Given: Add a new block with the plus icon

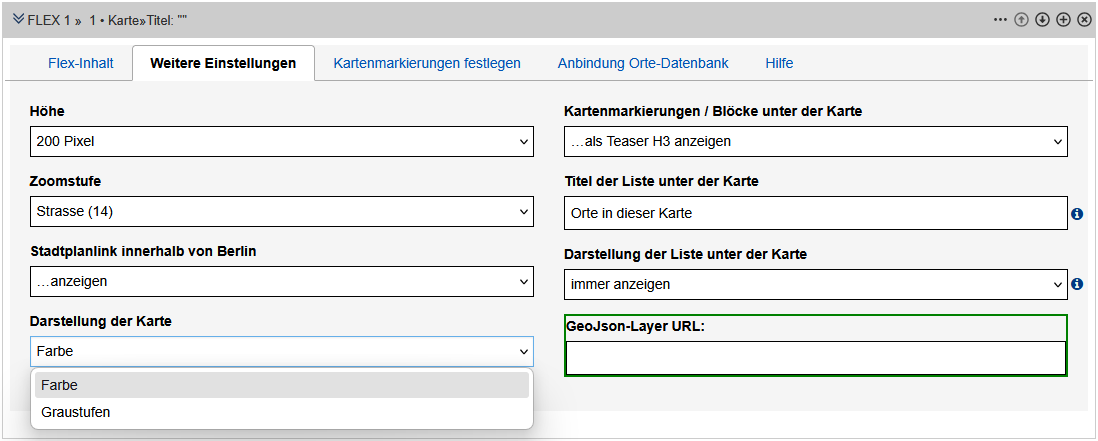Looking at the screenshot, I should 1063,20.
